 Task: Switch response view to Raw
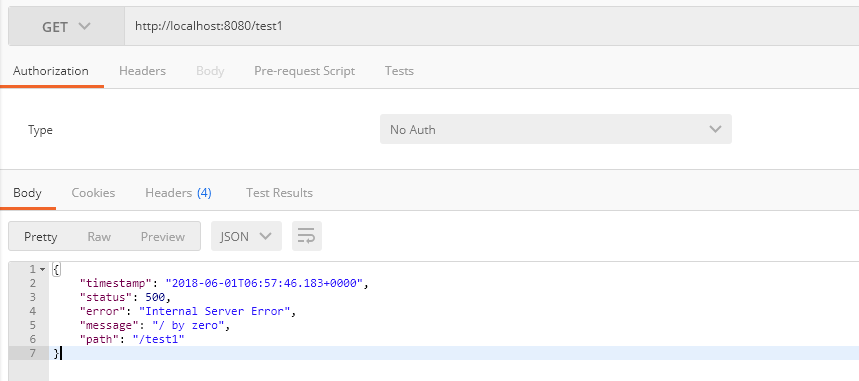99,236
